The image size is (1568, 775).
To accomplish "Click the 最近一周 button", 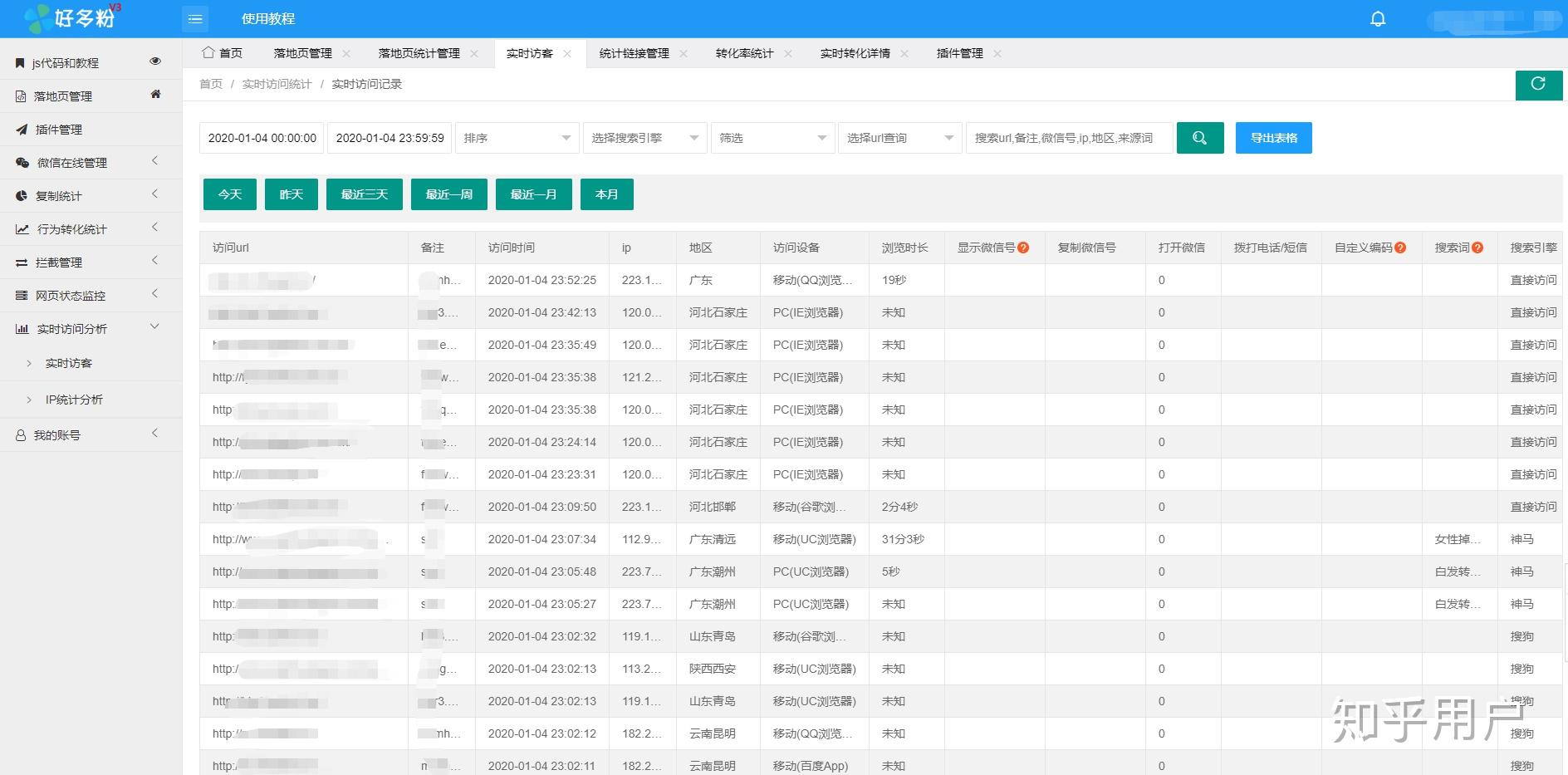I will coord(449,194).
